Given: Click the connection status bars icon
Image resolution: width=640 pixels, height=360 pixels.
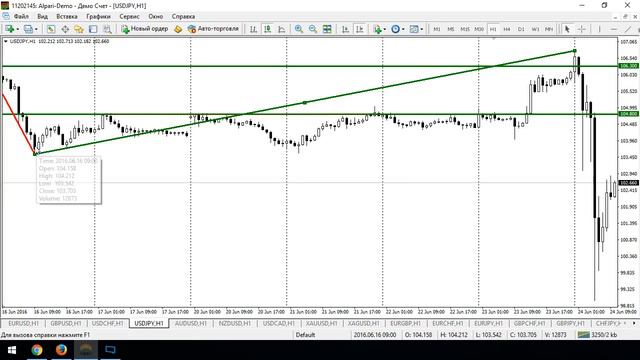Looking at the screenshot, I should [x=583, y=335].
